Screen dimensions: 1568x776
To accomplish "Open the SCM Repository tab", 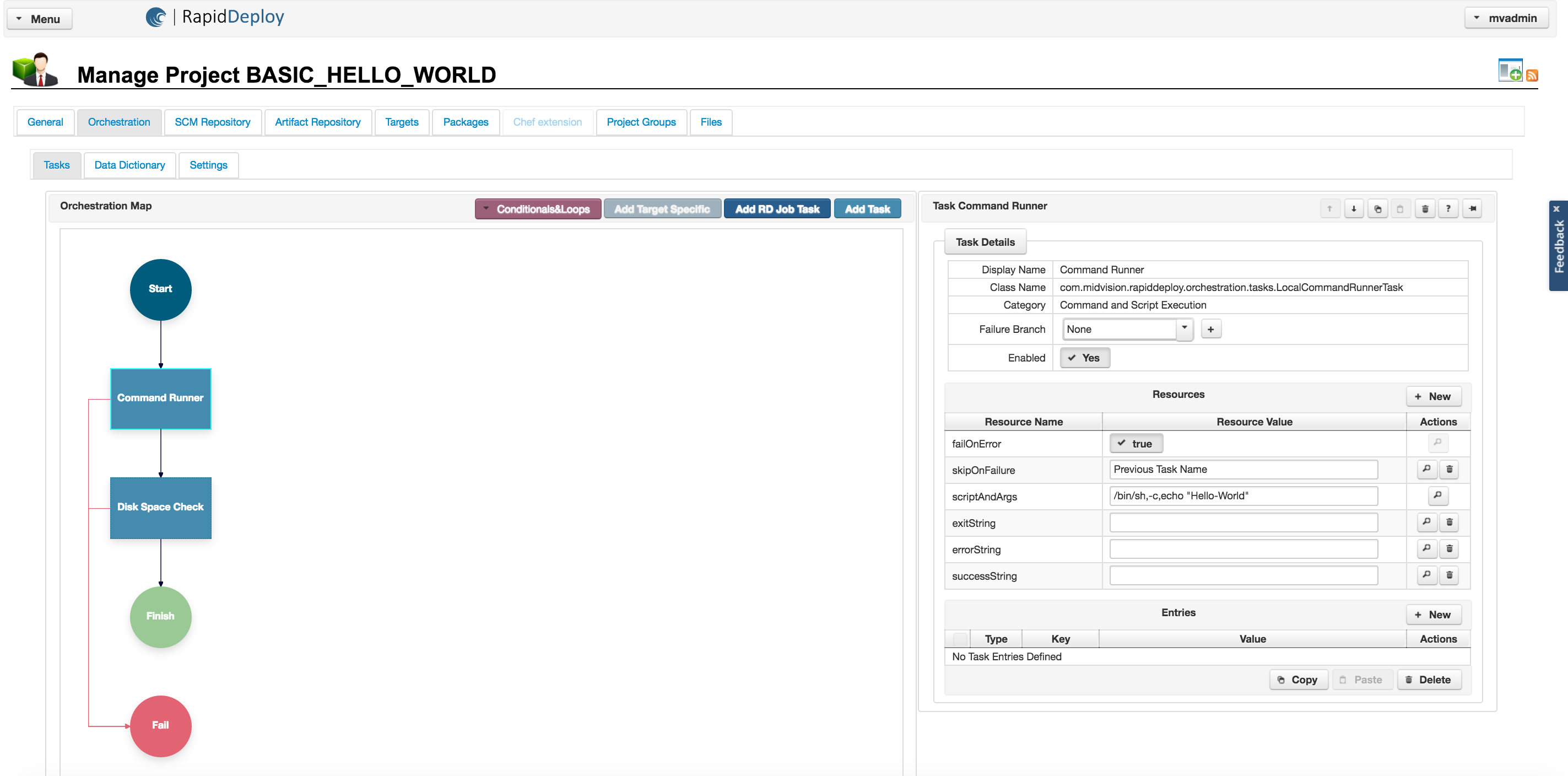I will point(213,122).
